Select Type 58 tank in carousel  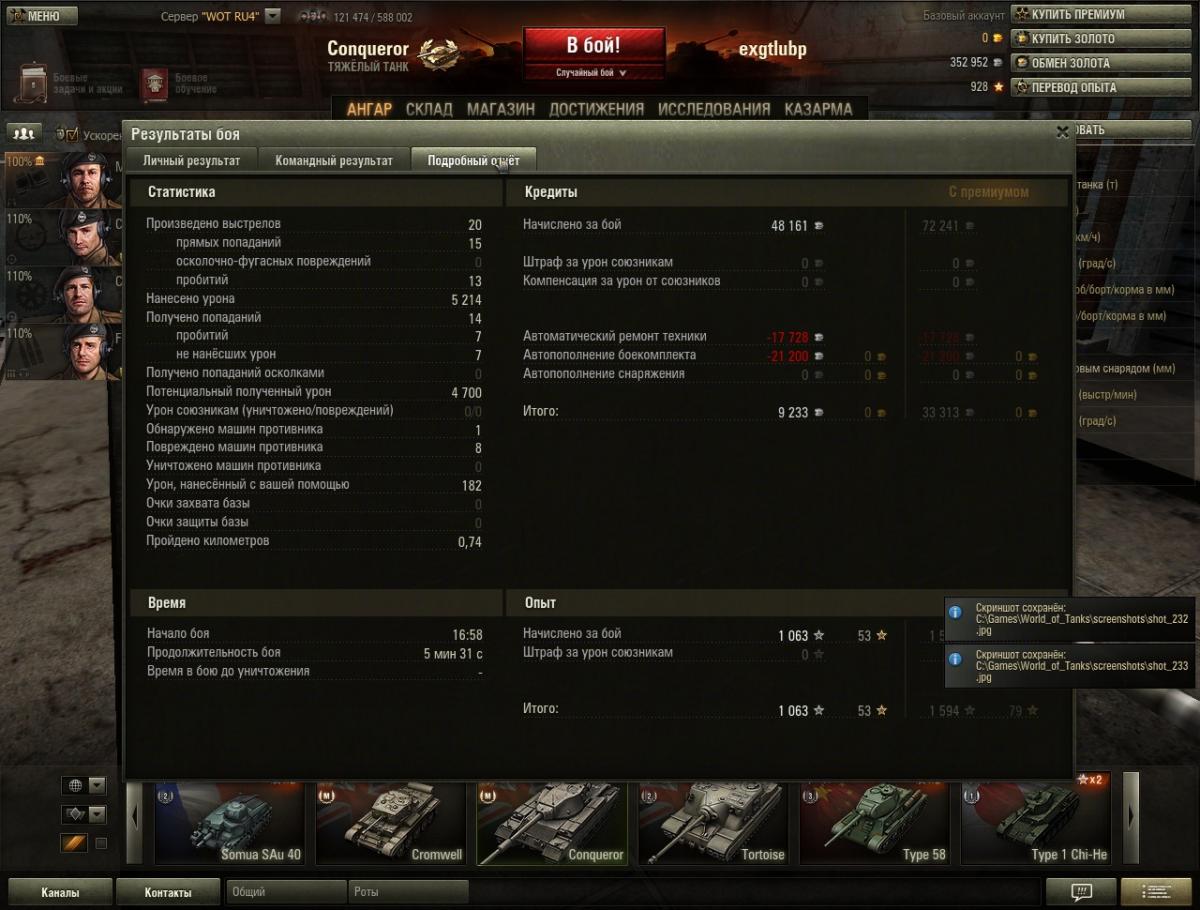click(875, 824)
